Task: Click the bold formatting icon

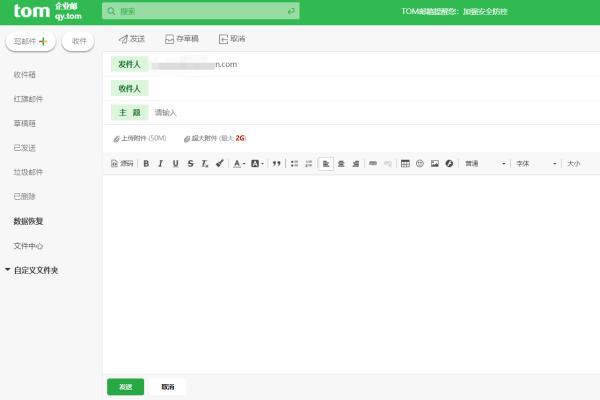Action: (x=146, y=164)
